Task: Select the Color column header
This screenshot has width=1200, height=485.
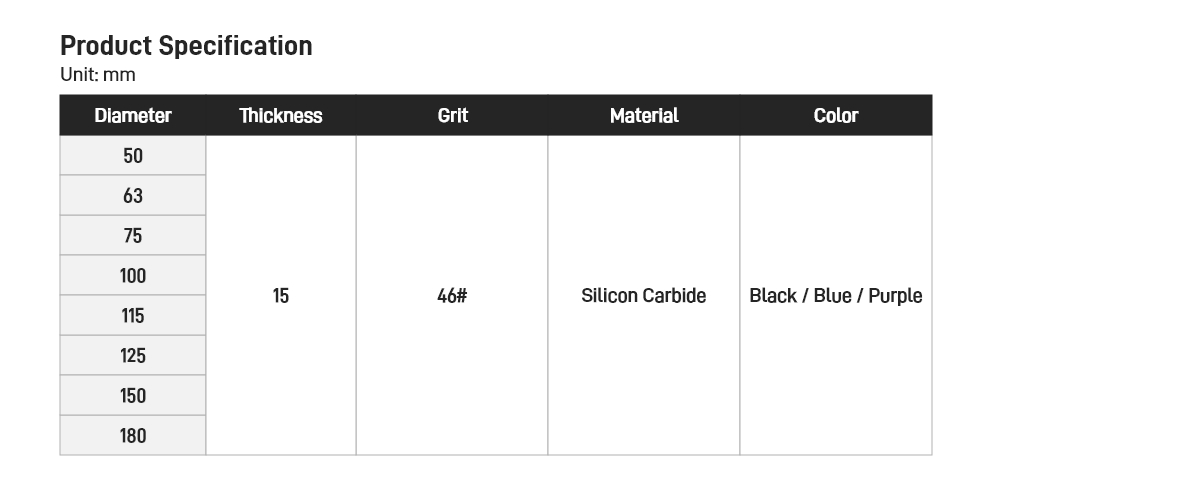Action: coord(836,116)
